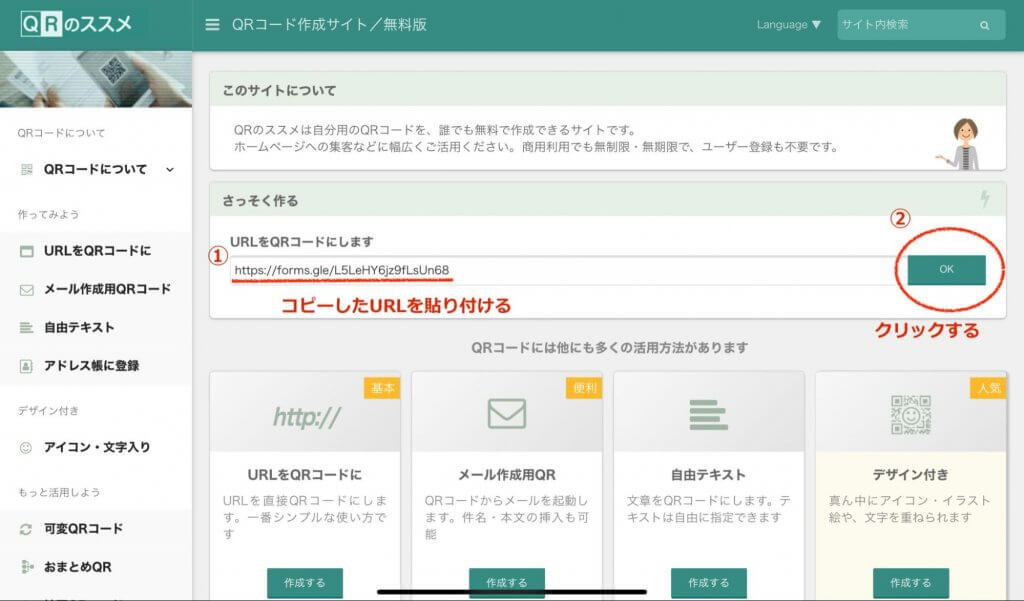
Task: Open the hamburger menu icon in header
Action: pyautogui.click(x=212, y=25)
